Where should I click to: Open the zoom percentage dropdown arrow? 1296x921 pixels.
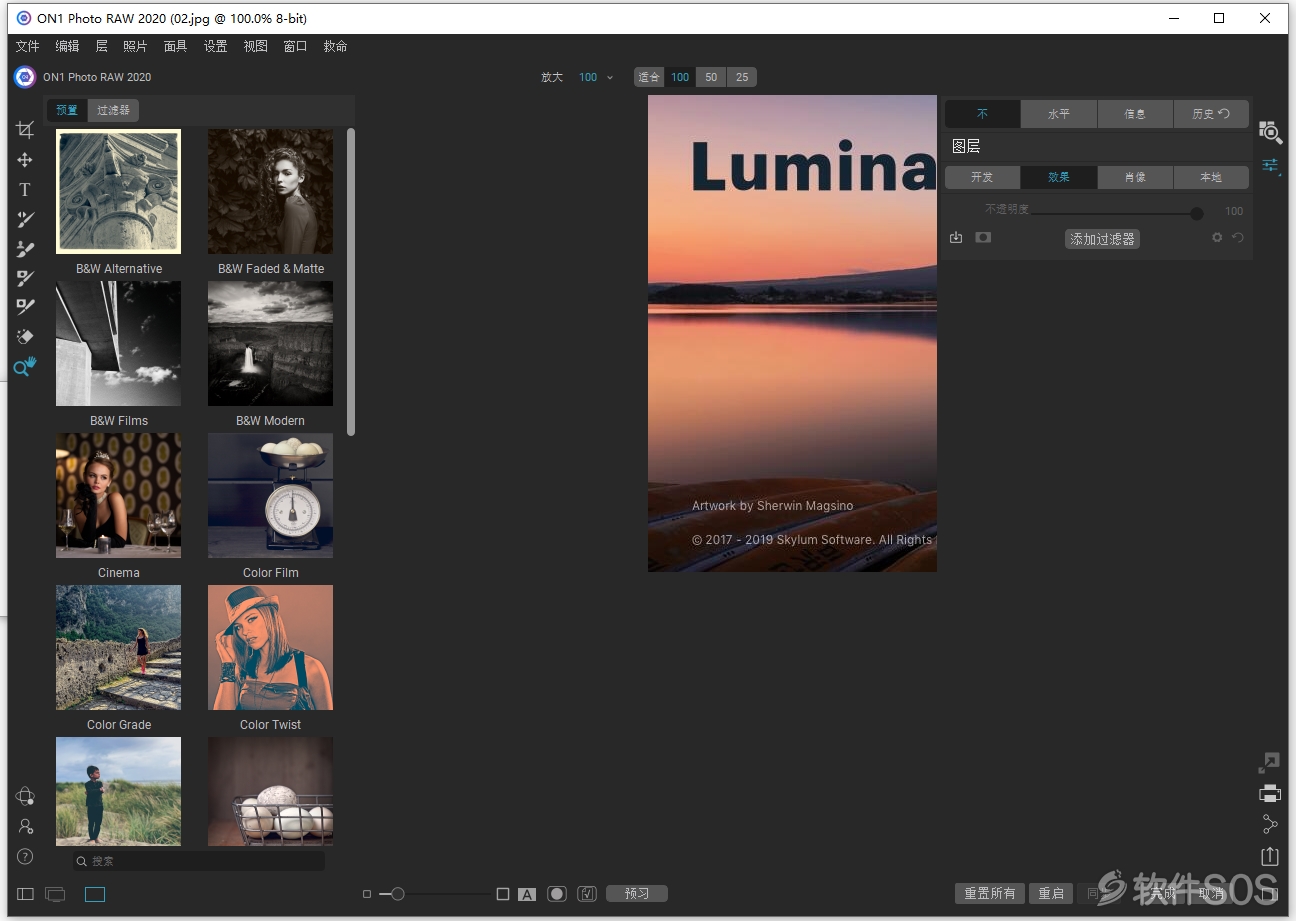tap(610, 77)
